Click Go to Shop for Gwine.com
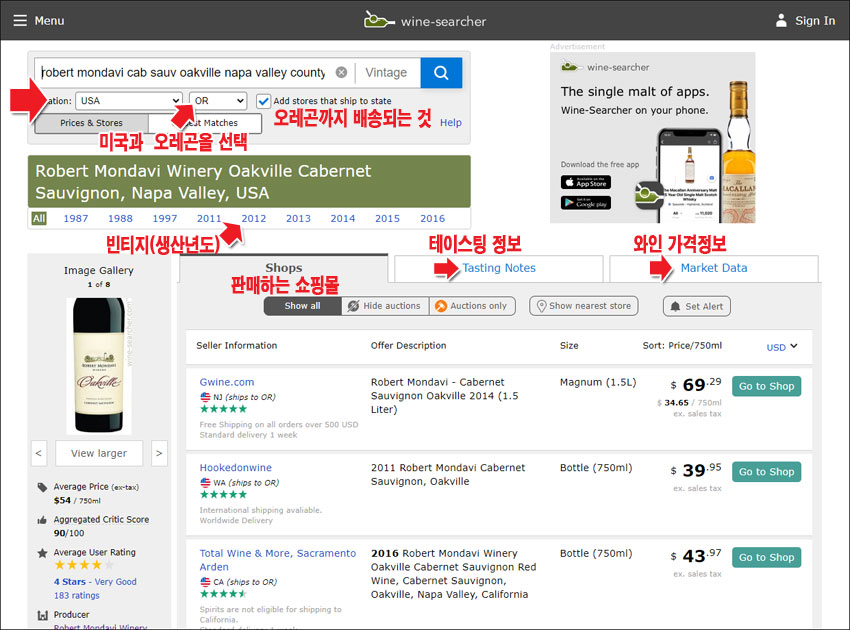 click(766, 387)
